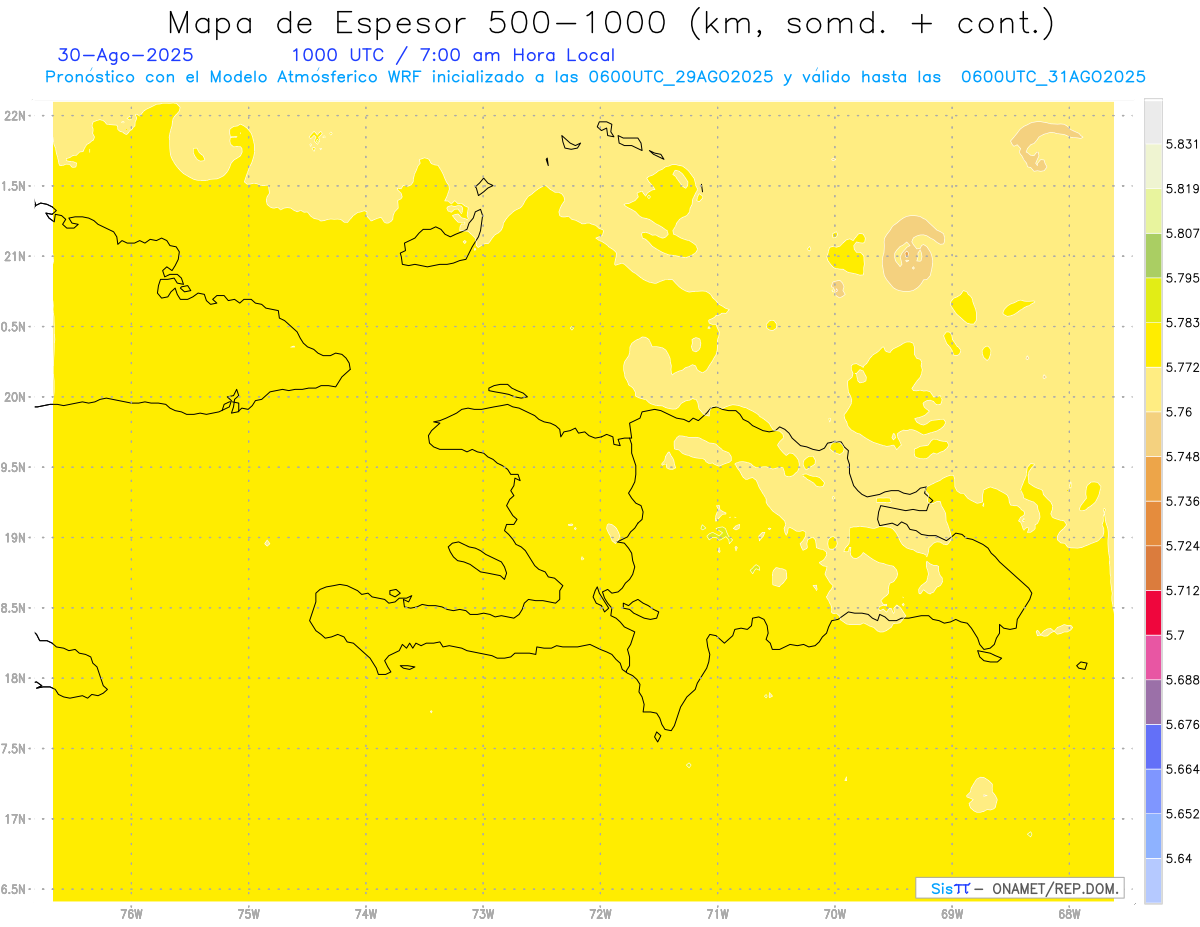This screenshot has height=927, width=1200.
Task: Click the longitude label 71W
Action: 717,913
